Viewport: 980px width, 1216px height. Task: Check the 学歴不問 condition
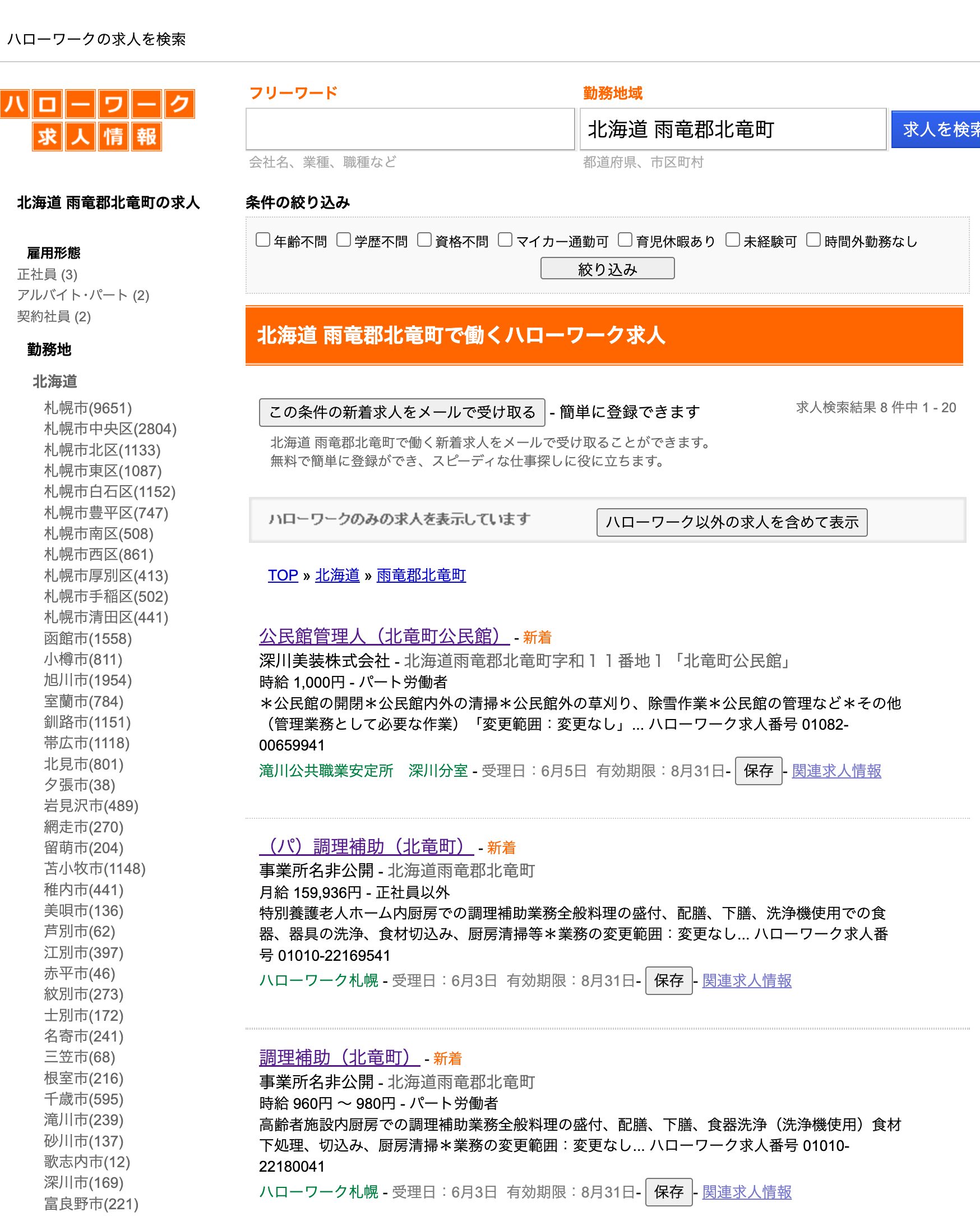pyautogui.click(x=343, y=241)
